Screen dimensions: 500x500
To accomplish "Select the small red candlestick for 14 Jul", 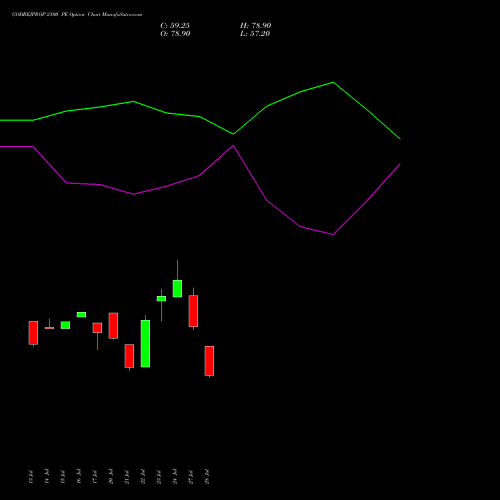I will point(49,328).
